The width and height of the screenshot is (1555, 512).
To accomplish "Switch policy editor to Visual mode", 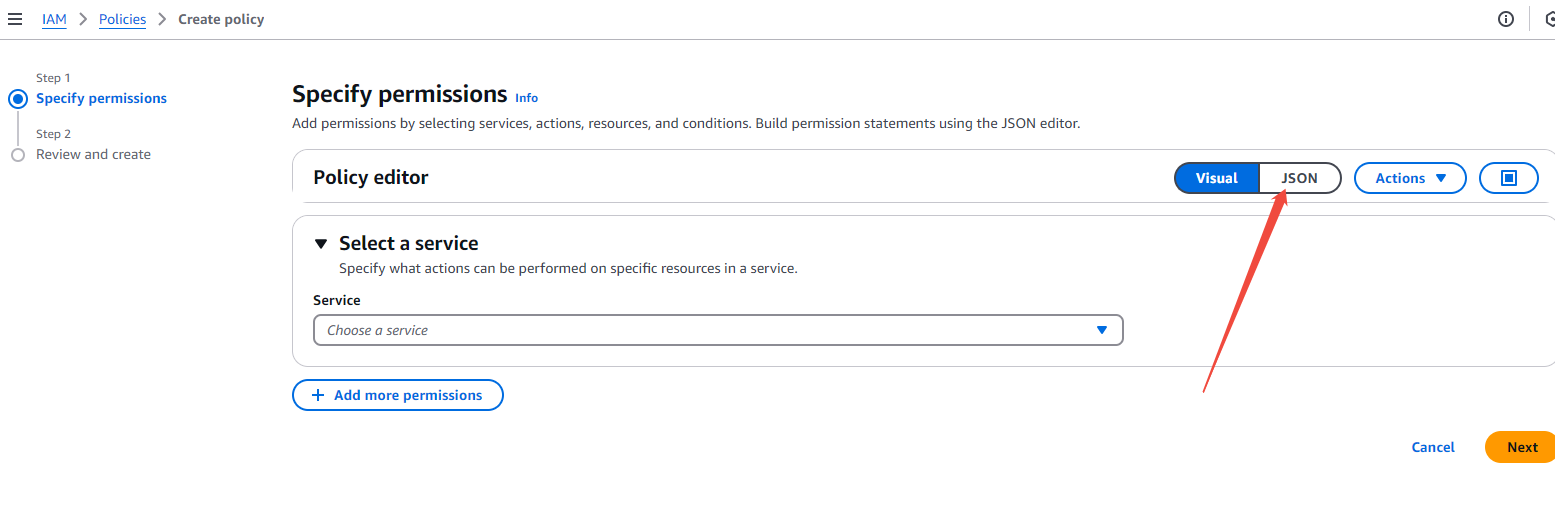I will 1216,178.
